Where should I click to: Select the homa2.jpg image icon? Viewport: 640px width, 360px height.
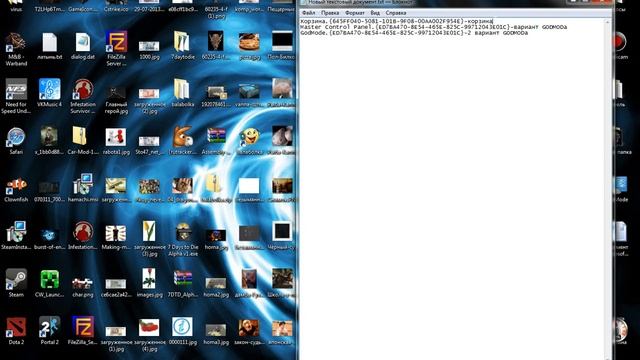pos(216,287)
